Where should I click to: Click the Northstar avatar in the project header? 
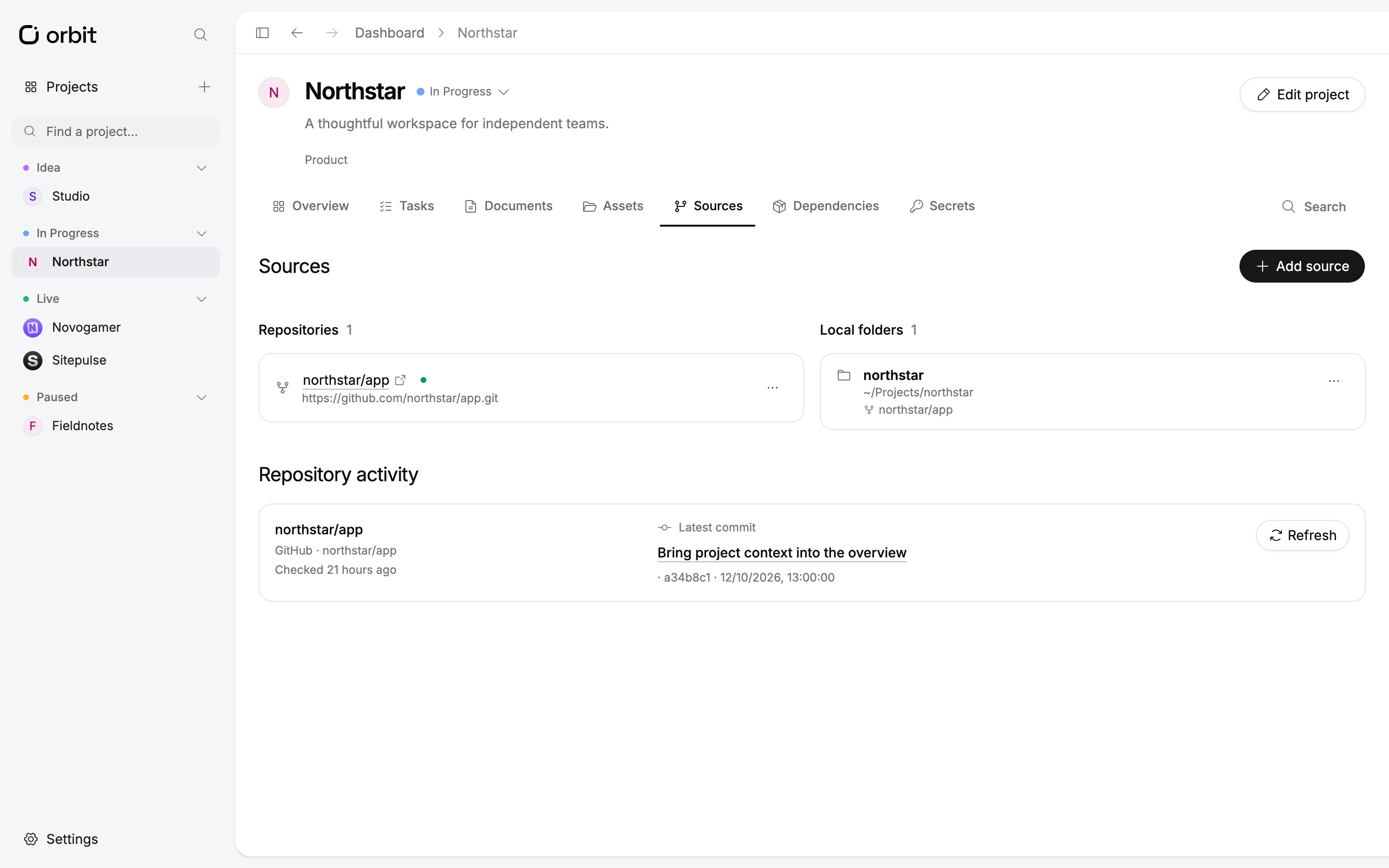pos(274,93)
